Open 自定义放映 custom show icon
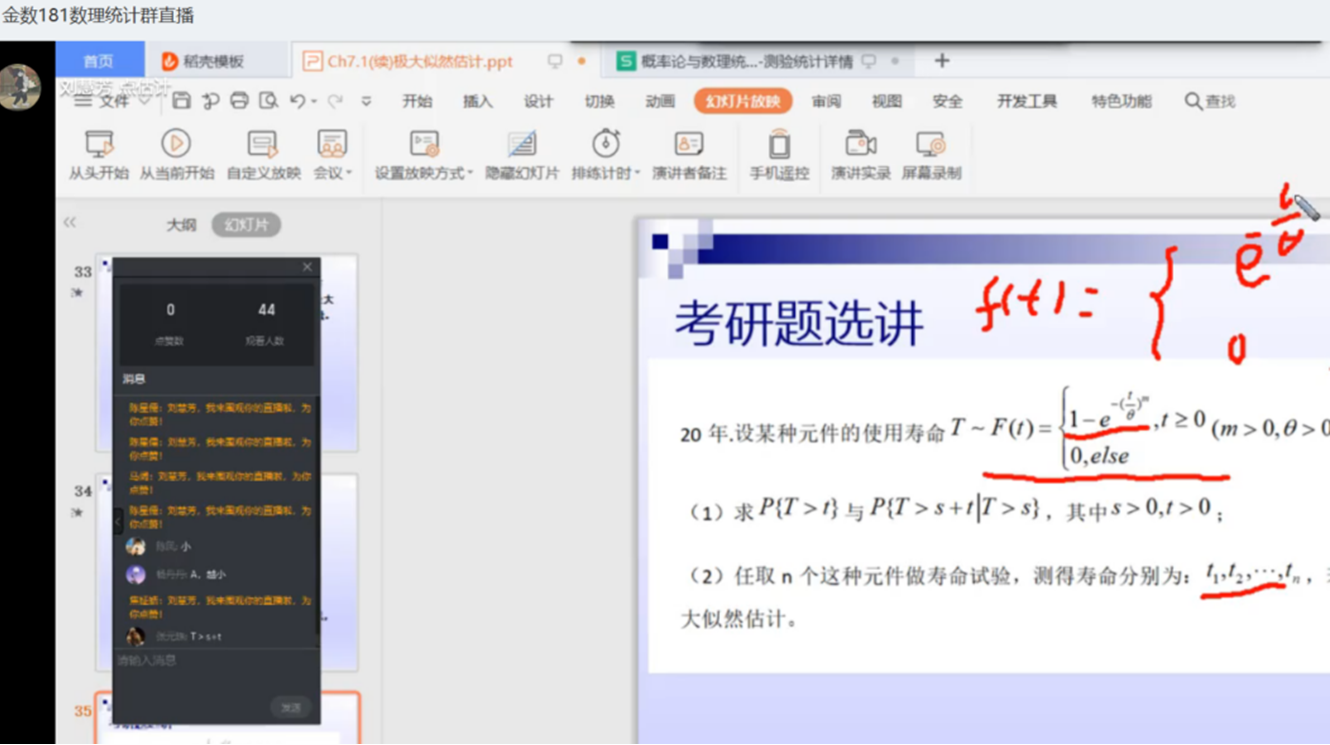The width and height of the screenshot is (1330, 745). [x=263, y=145]
